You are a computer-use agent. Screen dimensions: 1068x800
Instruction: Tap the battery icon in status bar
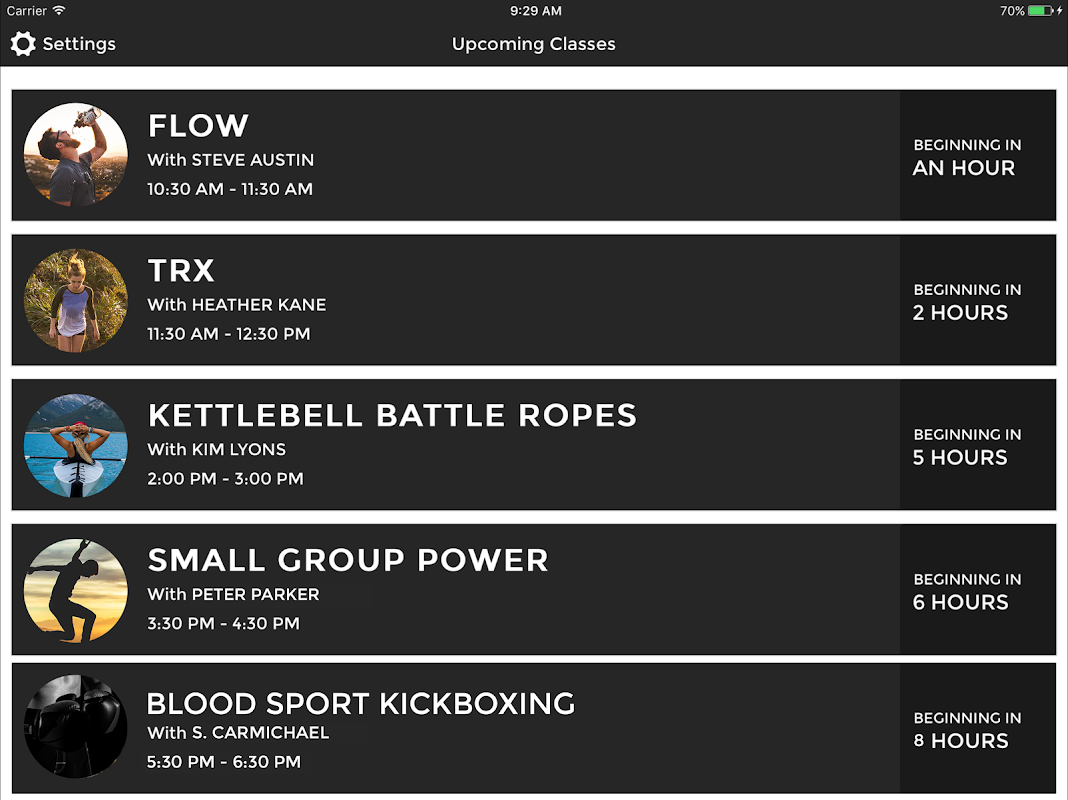tap(1041, 11)
